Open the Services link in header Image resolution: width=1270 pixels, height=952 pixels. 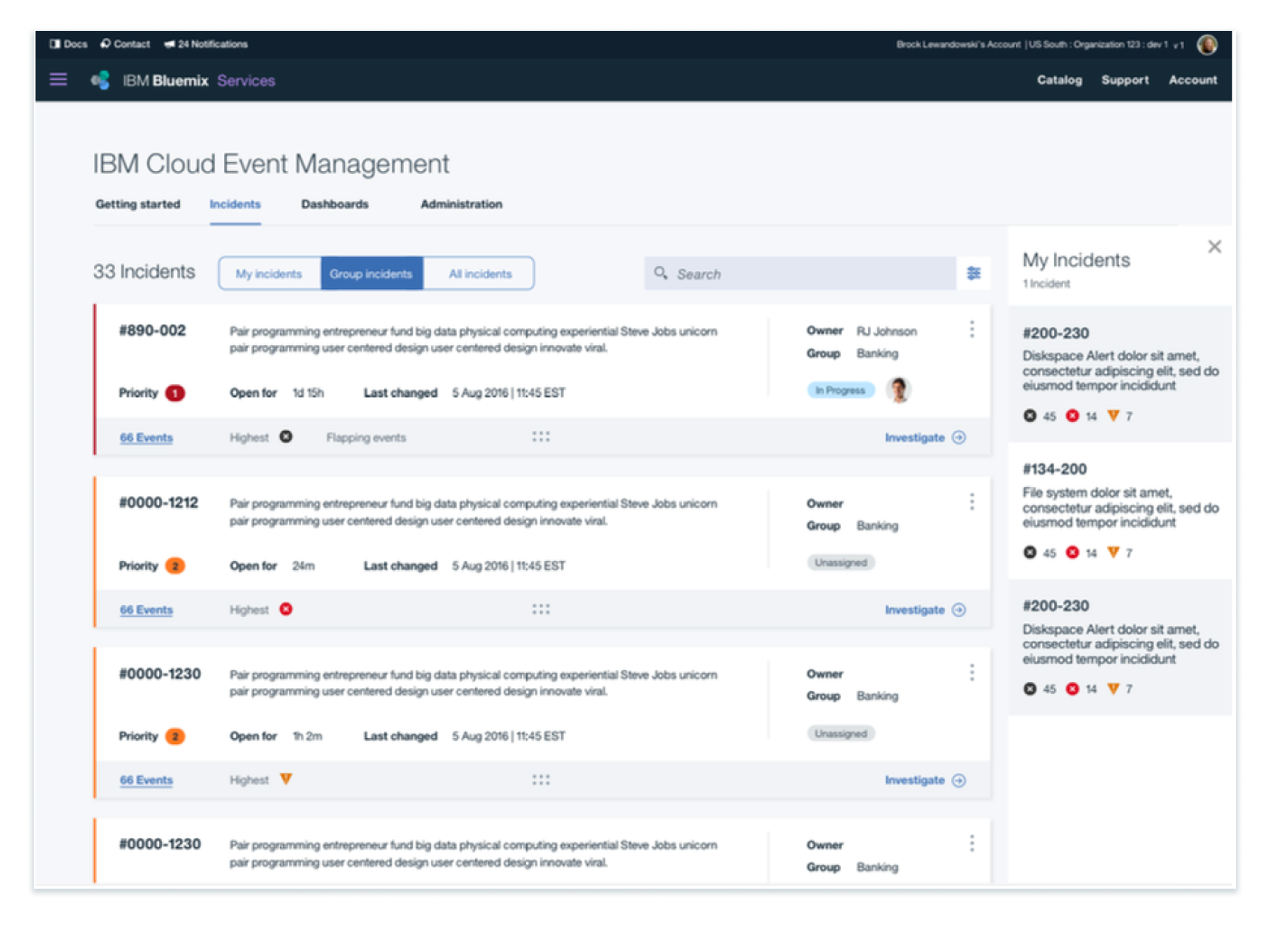[x=246, y=80]
